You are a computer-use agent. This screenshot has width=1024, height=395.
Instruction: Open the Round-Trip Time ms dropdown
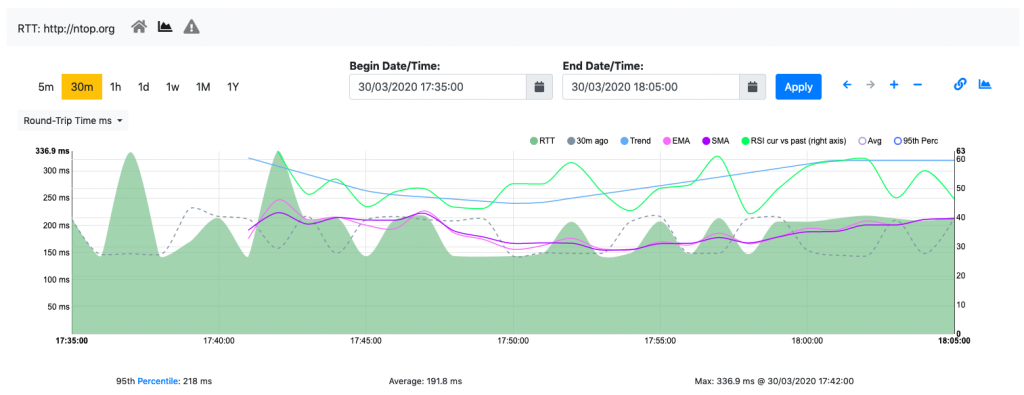click(73, 121)
